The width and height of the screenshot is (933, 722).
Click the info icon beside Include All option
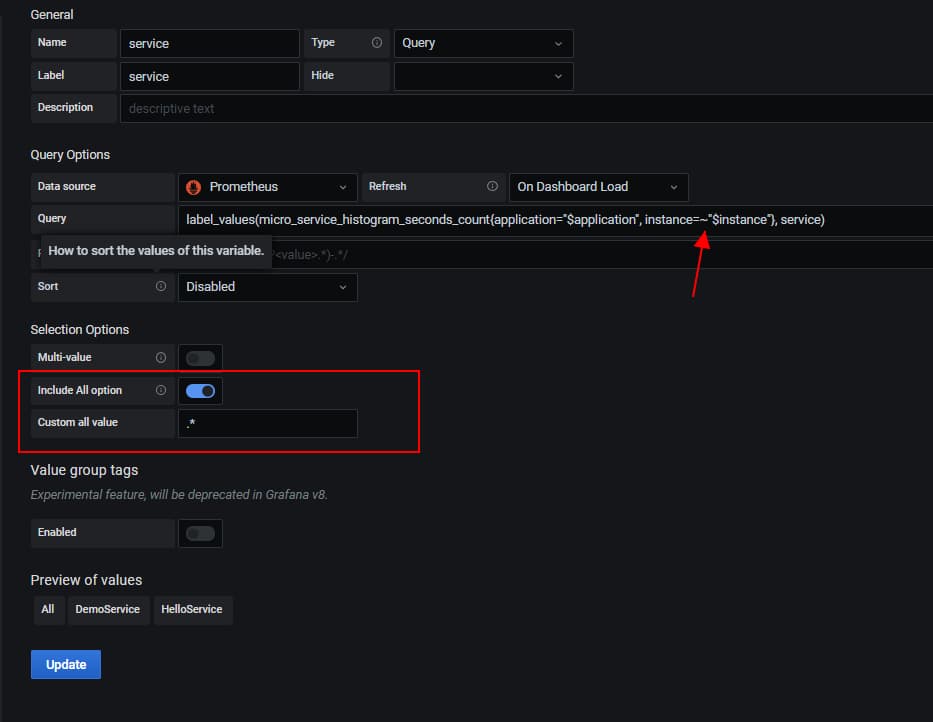(x=161, y=390)
